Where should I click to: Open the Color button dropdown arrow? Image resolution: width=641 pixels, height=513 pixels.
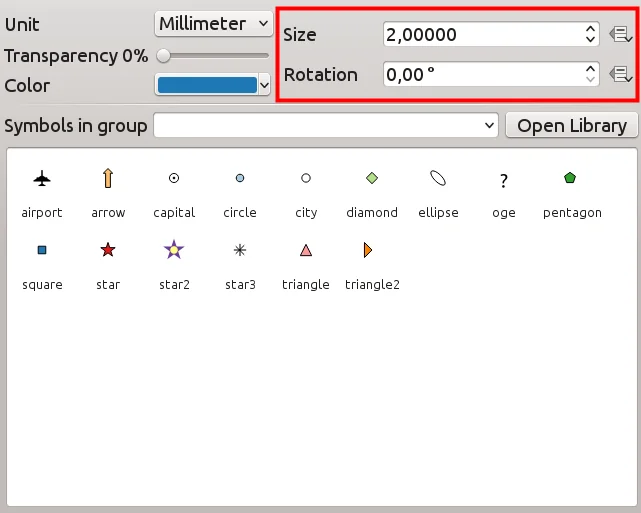[x=265, y=86]
